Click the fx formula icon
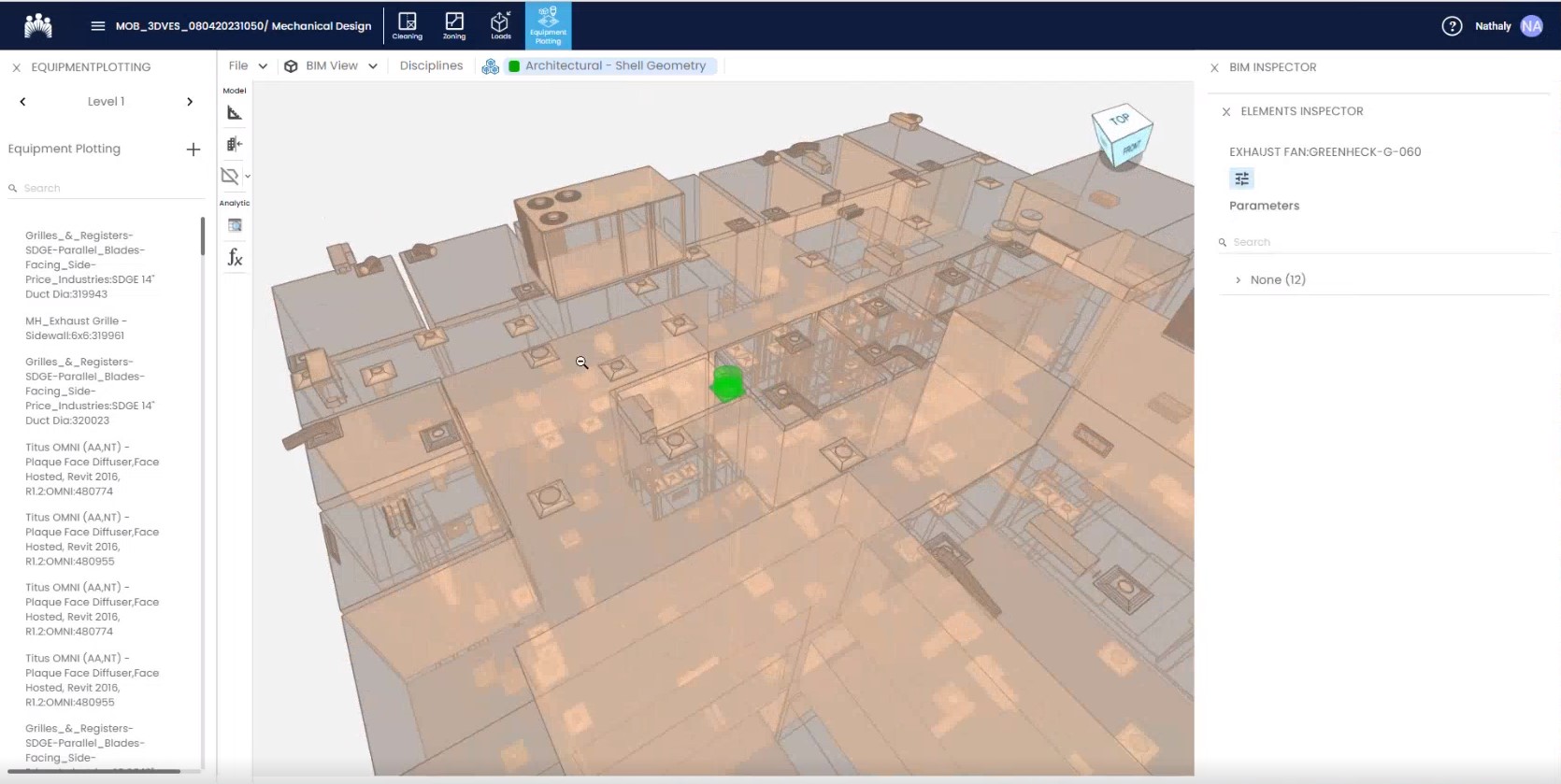Image resolution: width=1561 pixels, height=784 pixels. click(x=235, y=258)
